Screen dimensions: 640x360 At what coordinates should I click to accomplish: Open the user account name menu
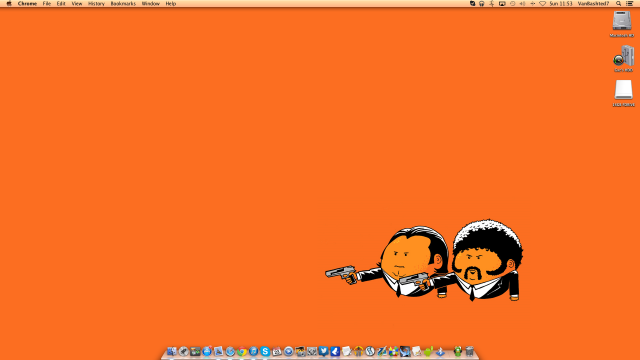point(593,4)
